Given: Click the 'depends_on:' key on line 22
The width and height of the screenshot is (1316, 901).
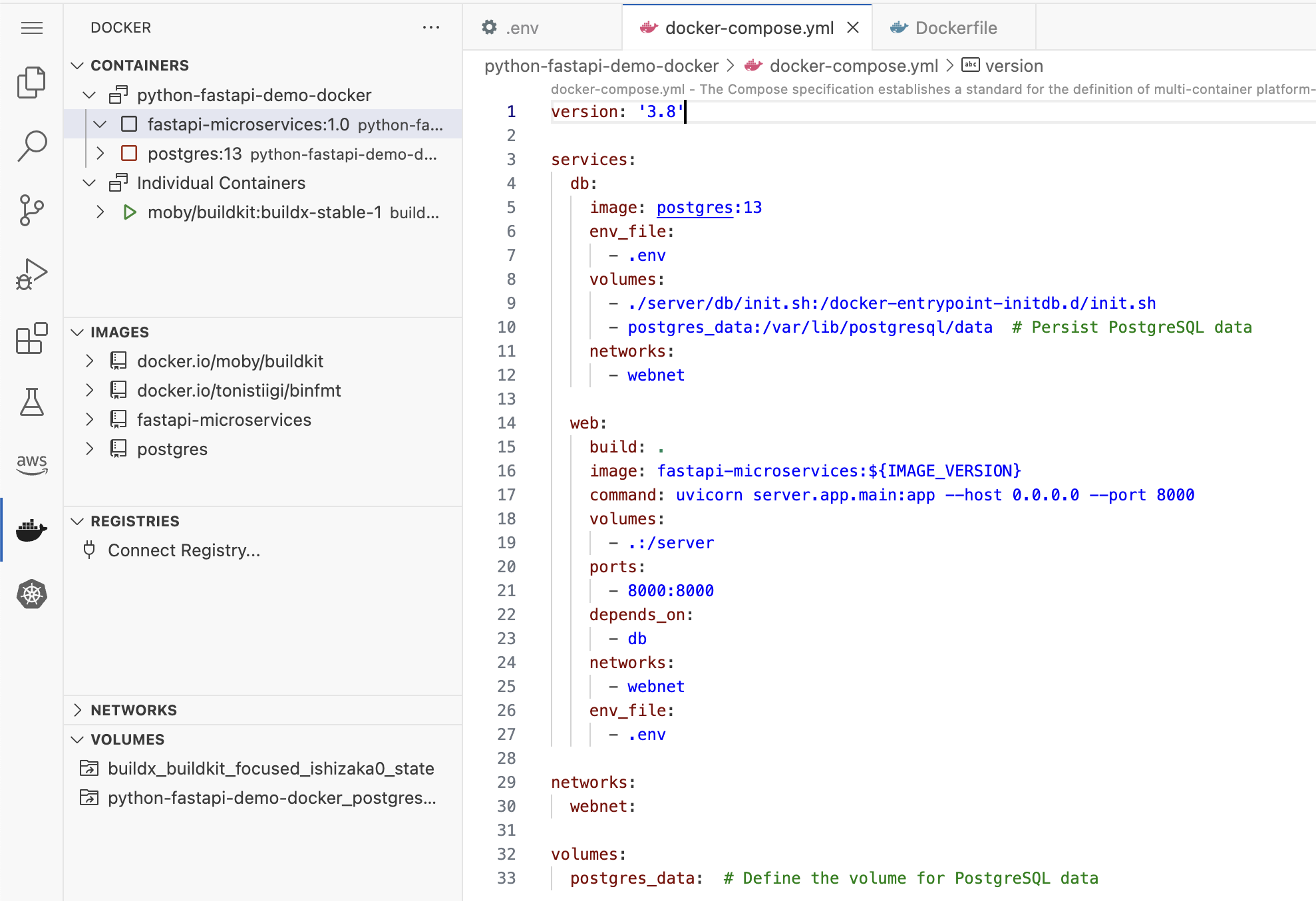Looking at the screenshot, I should (641, 615).
